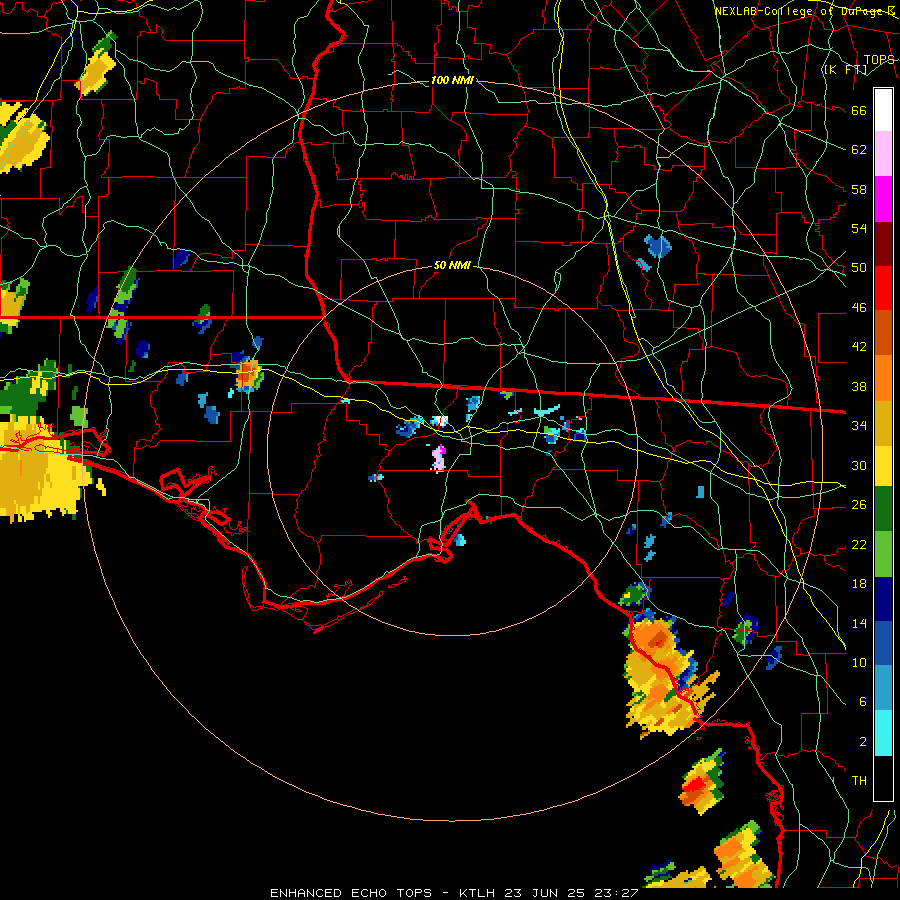Click the "100 NMI" range ring label
The height and width of the screenshot is (900, 900).
(452, 80)
